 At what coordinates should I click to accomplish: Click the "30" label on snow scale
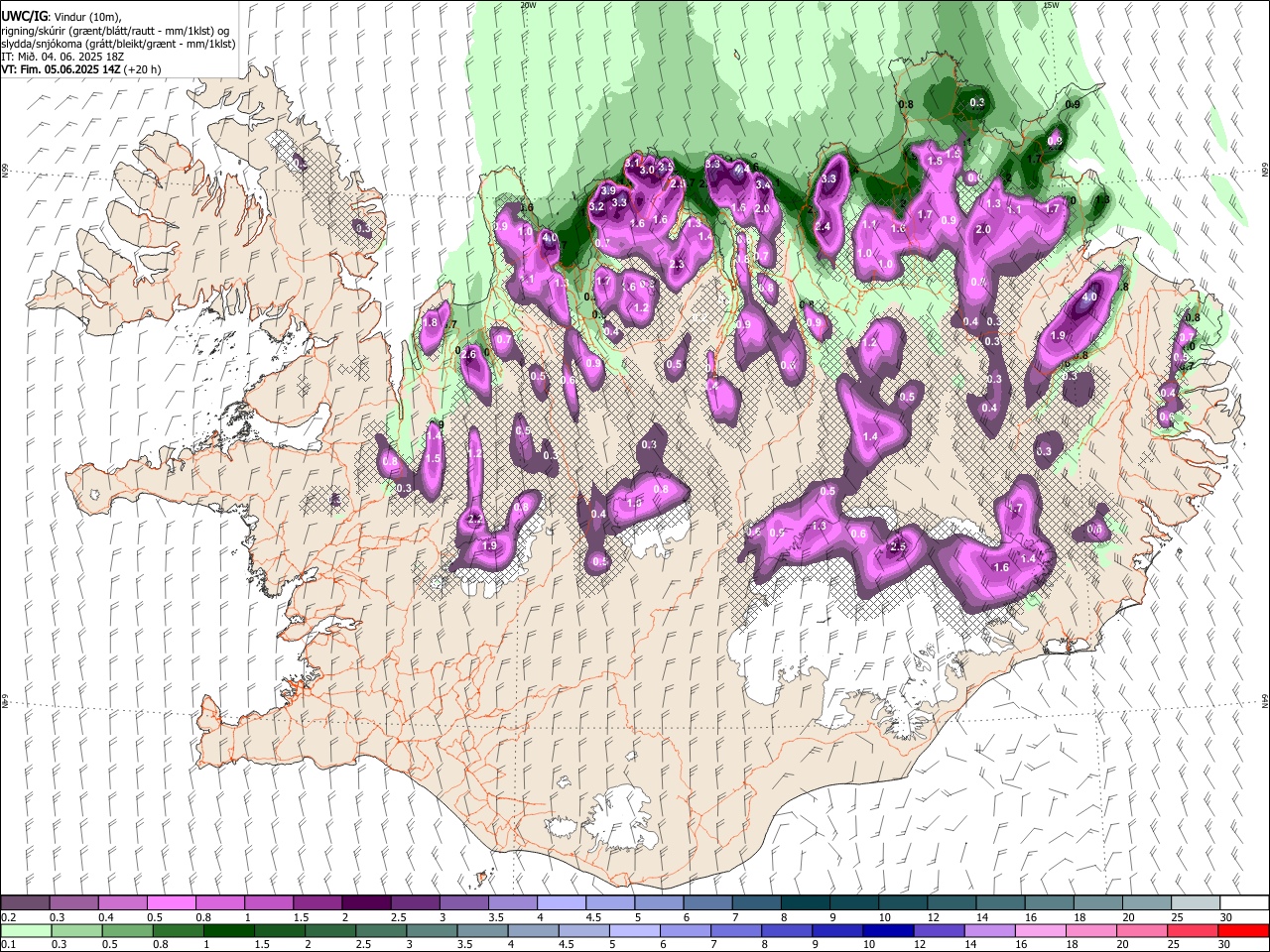[x=1226, y=917]
